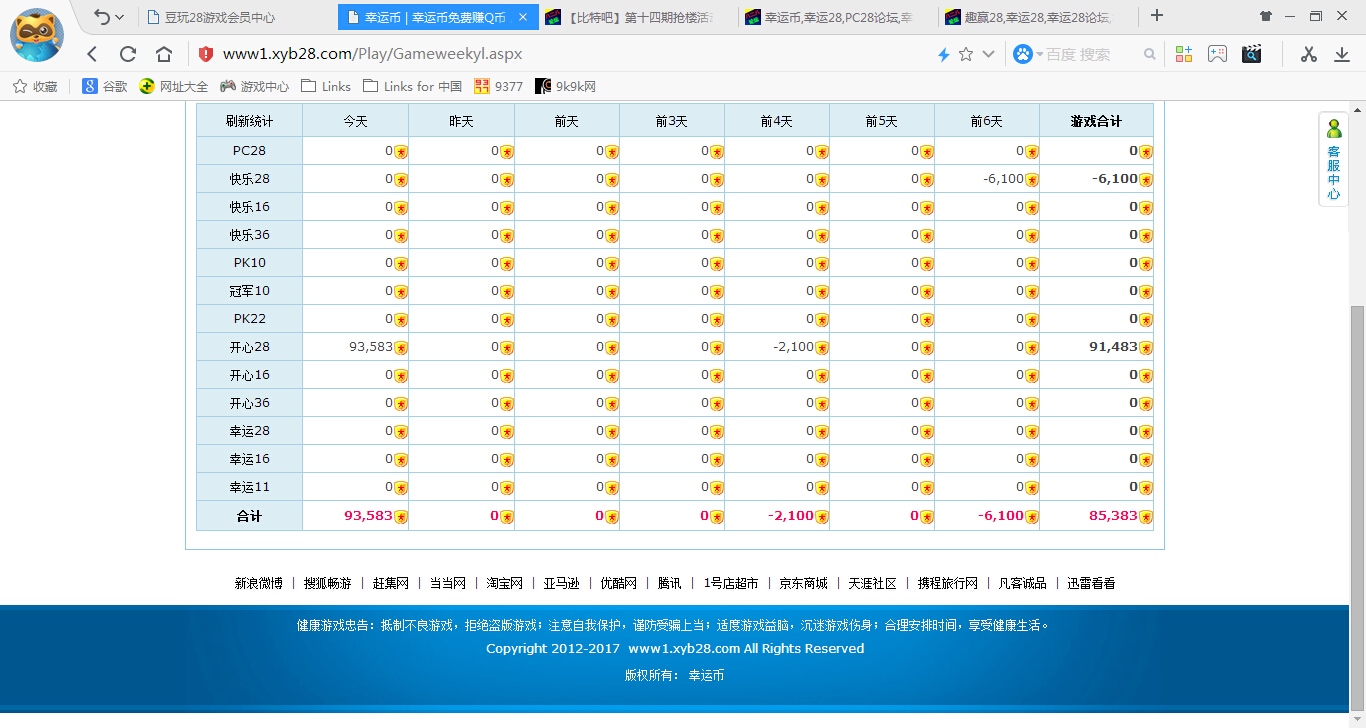Viewport: 1366px width, 728px height.
Task: Switch to the 趣赢28,幸运28,幸运28论坛 tab
Action: 1039,17
